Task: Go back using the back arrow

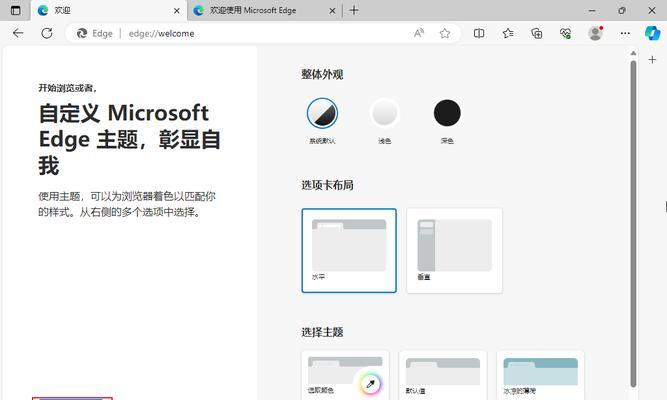Action: tap(18, 33)
